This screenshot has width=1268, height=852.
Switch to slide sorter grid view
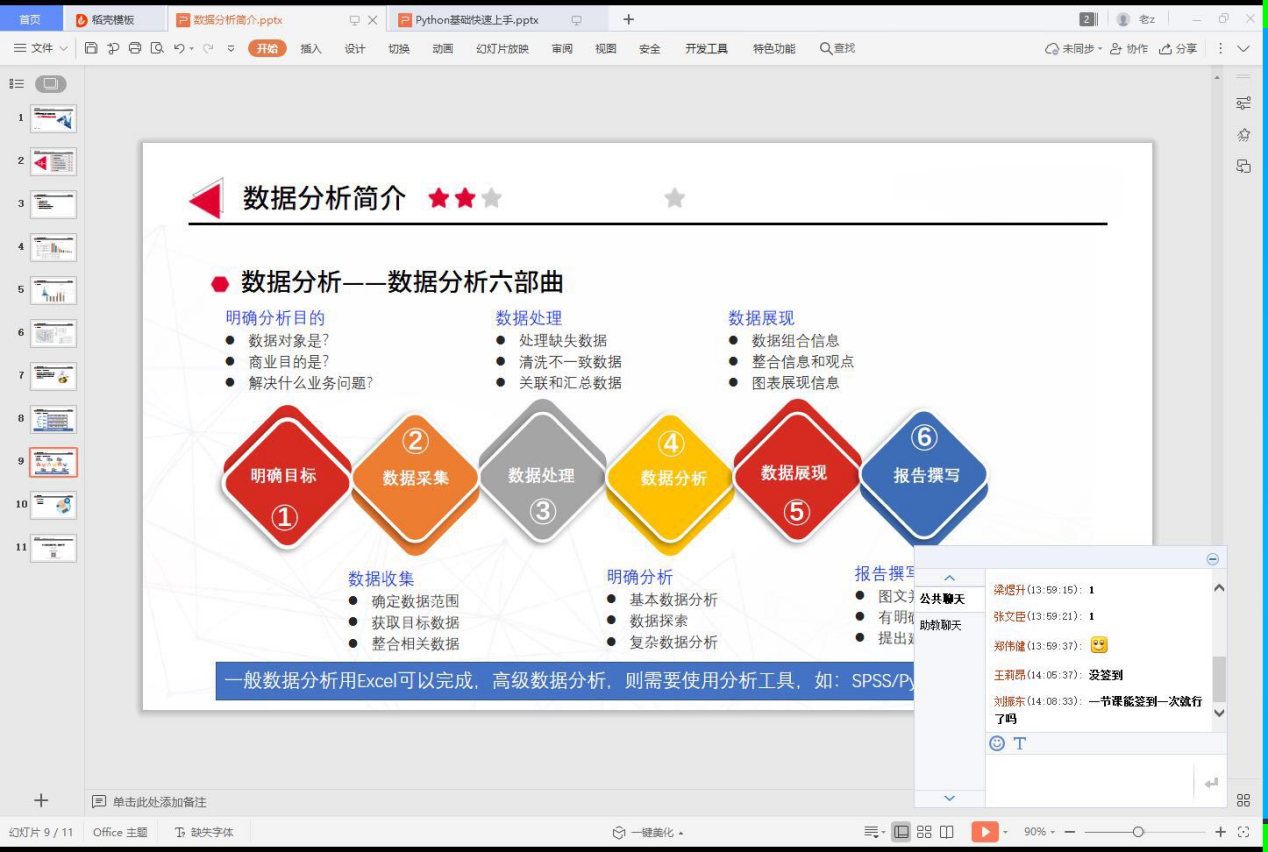[924, 832]
